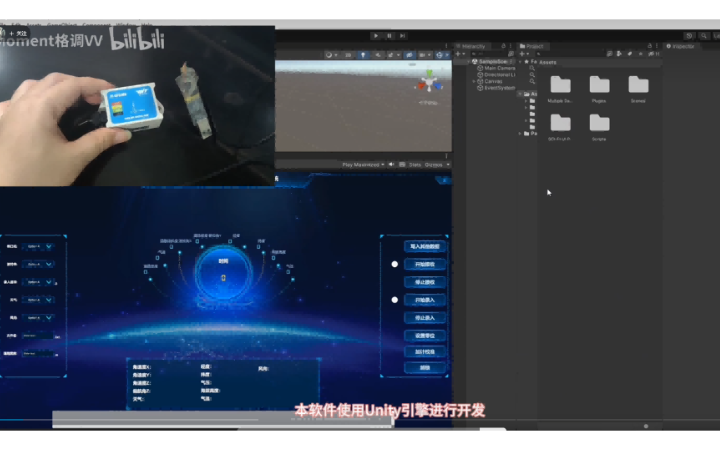Screen dimensions: 720x450
Task: Toggle Gizmos in the Game view
Action: [433, 164]
